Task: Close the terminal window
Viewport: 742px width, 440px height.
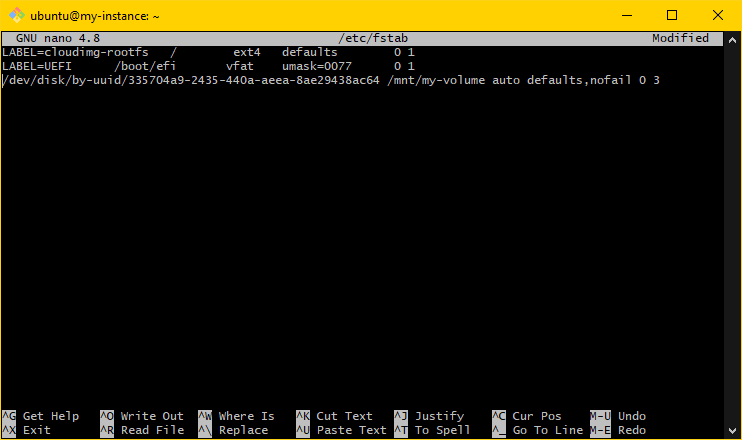Action: pos(718,15)
